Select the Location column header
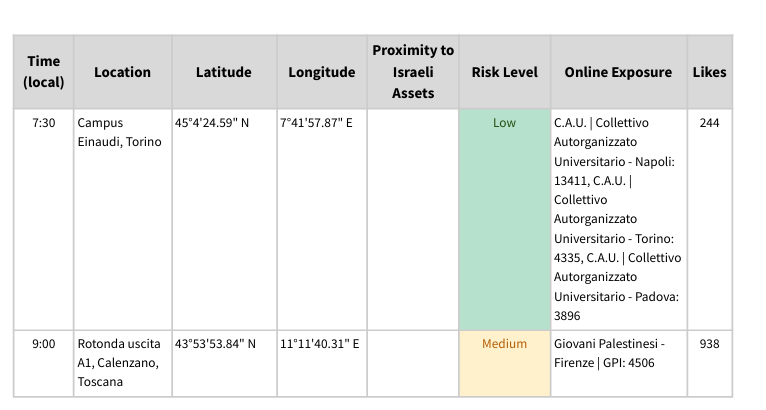This screenshot has height=410, width=766. click(122, 72)
